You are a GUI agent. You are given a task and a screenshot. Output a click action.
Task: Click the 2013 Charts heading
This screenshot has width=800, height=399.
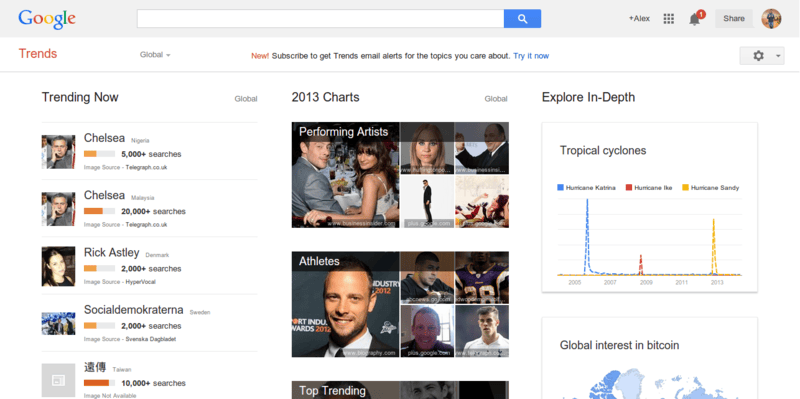tap(326, 97)
